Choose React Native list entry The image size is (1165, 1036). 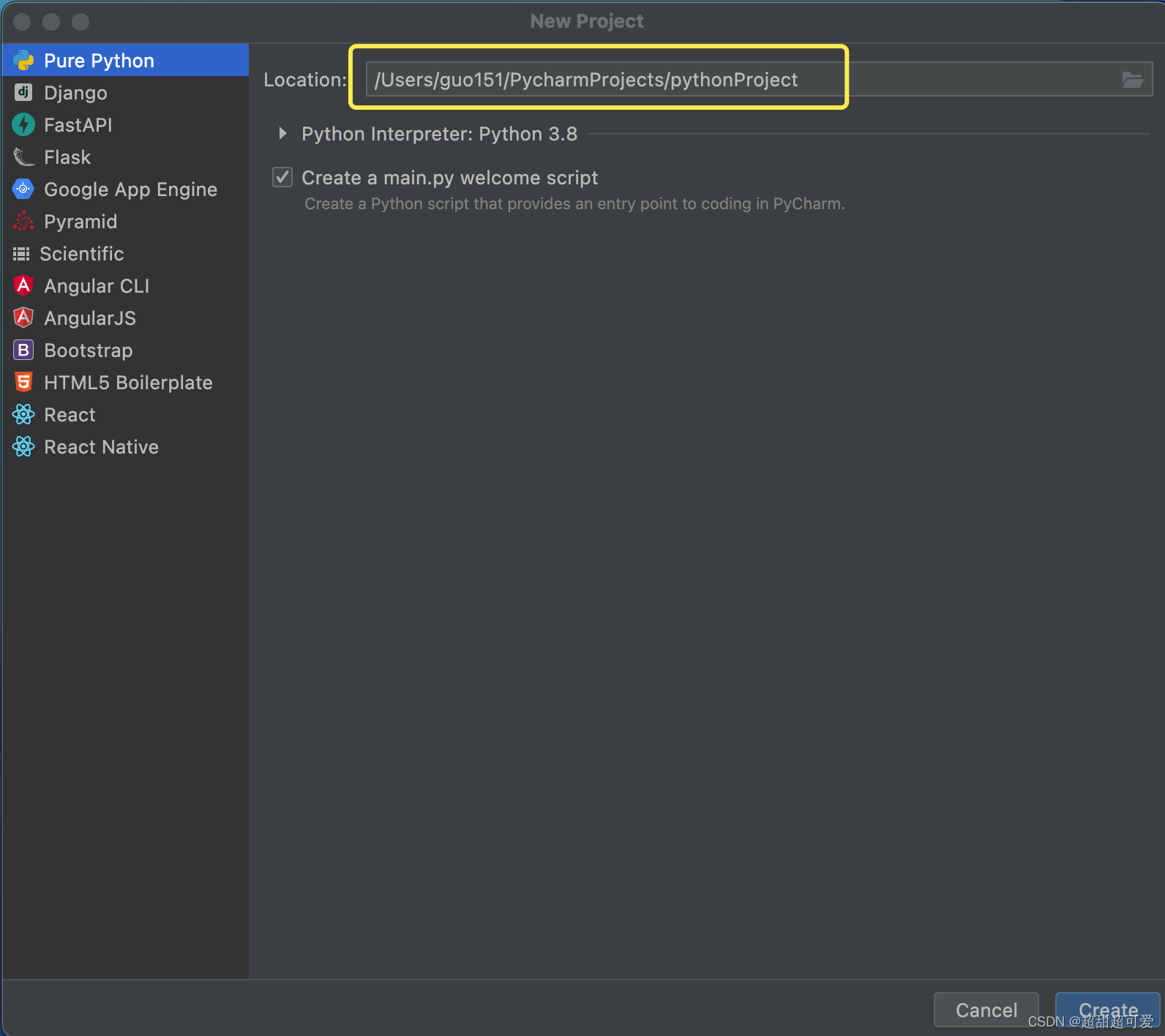(x=125, y=447)
